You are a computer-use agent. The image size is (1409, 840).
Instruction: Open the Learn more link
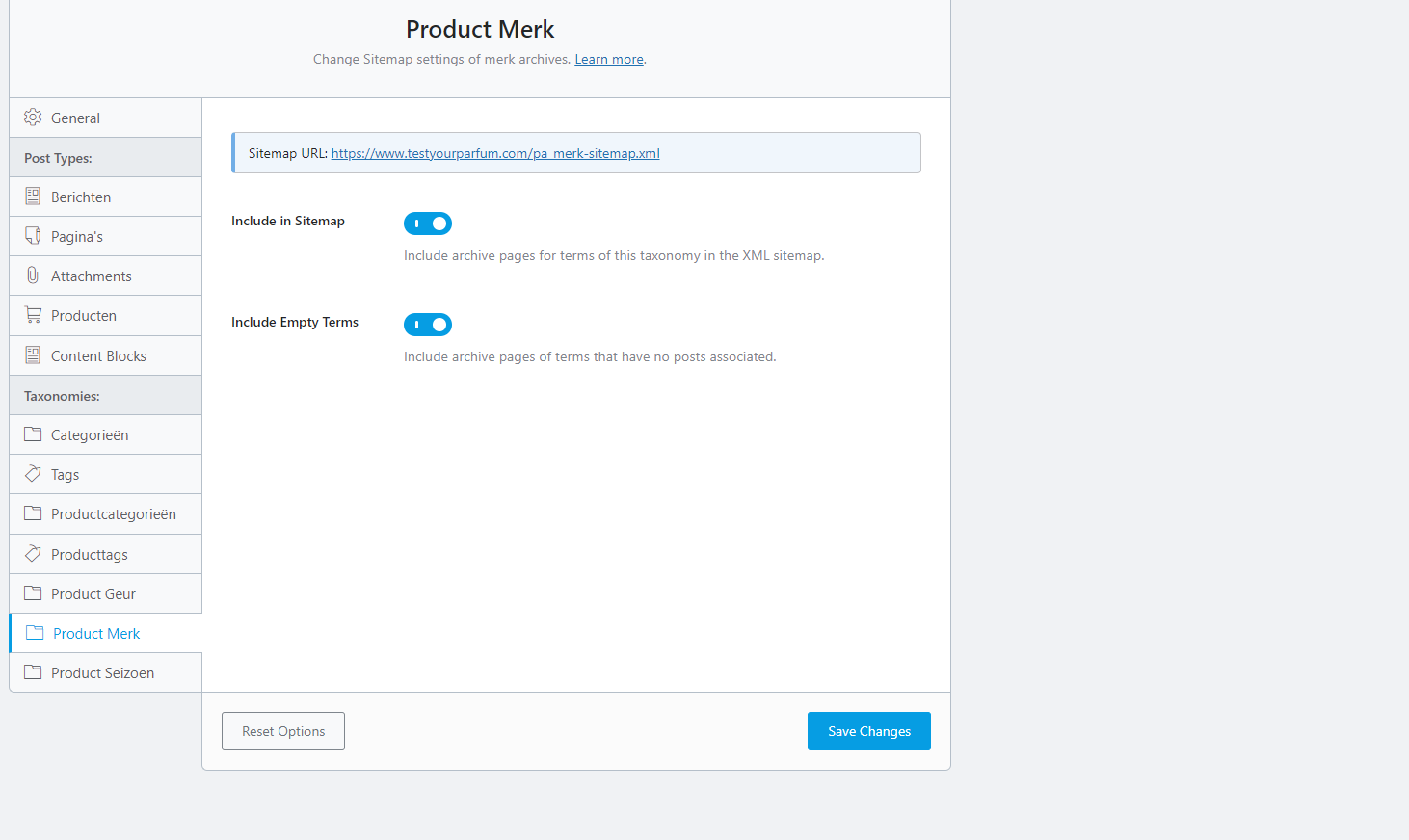609,60
